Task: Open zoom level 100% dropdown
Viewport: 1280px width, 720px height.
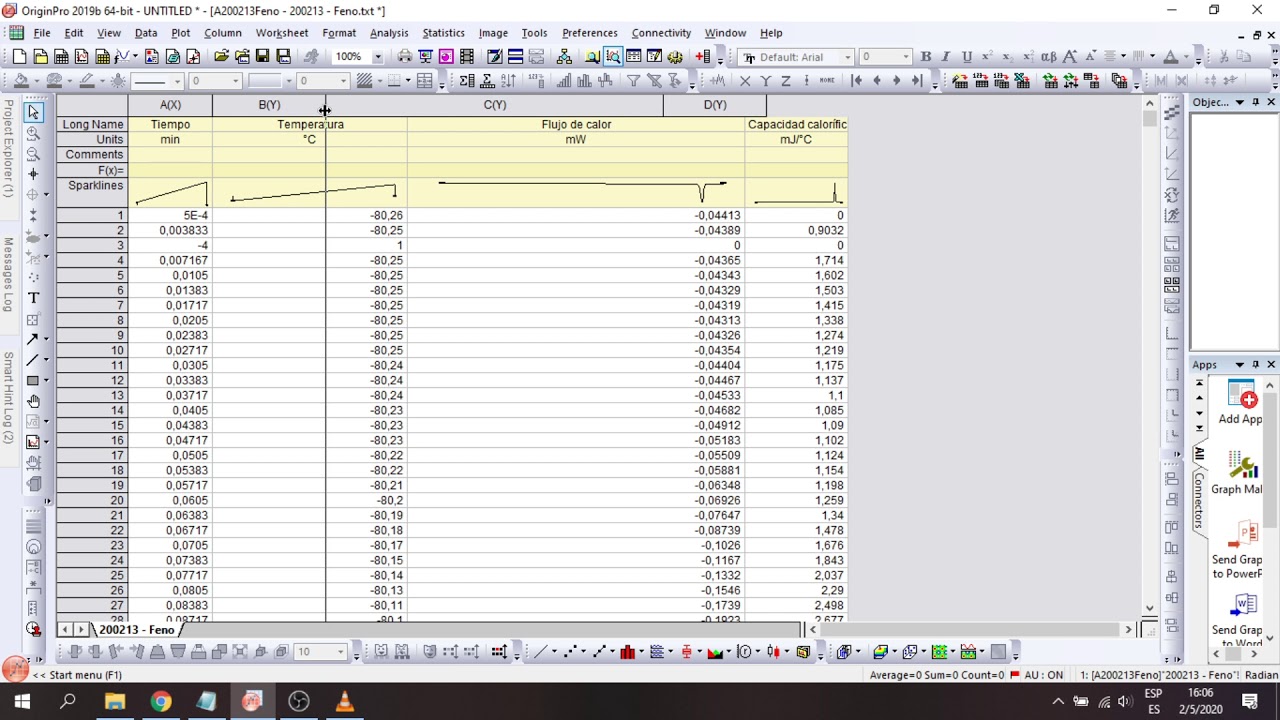Action: (377, 57)
